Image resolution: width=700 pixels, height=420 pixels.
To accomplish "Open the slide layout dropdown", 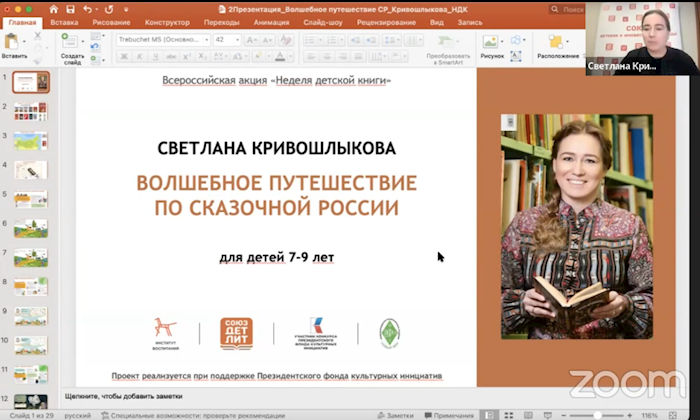I will (97, 36).
